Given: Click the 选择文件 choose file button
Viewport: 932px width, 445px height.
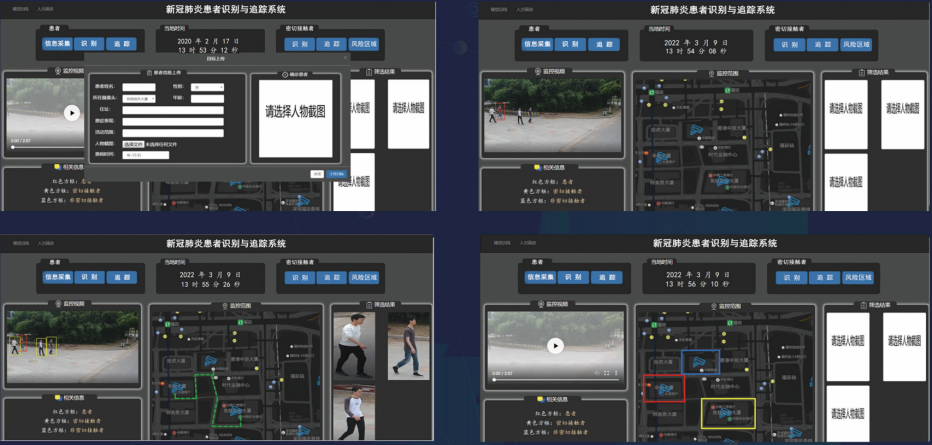Looking at the screenshot, I should (x=134, y=144).
